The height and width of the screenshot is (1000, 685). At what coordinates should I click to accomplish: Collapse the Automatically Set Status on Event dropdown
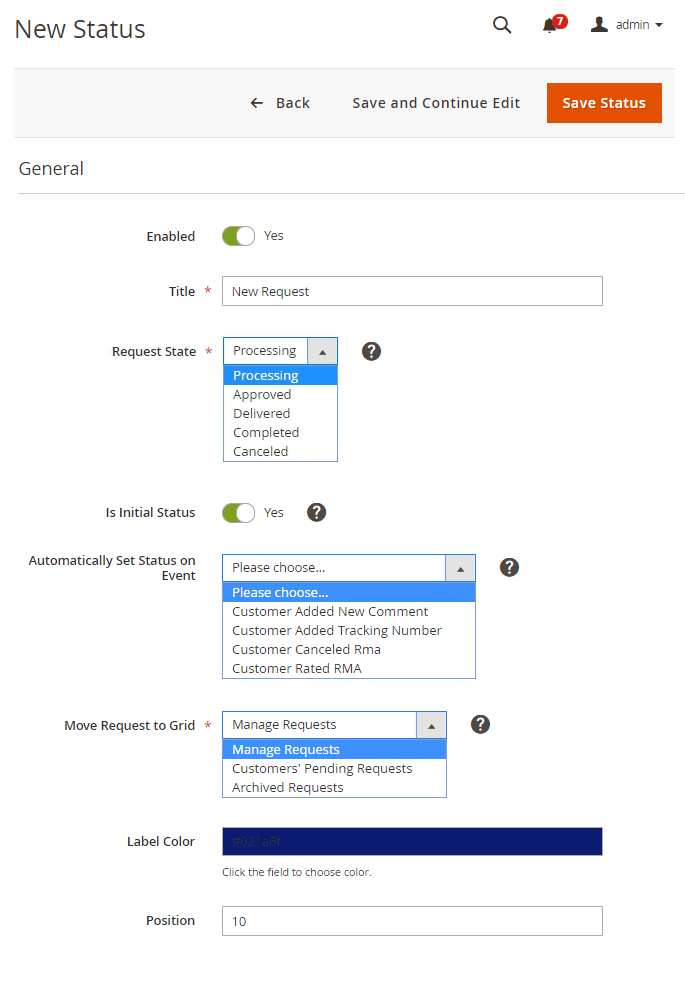tap(460, 568)
